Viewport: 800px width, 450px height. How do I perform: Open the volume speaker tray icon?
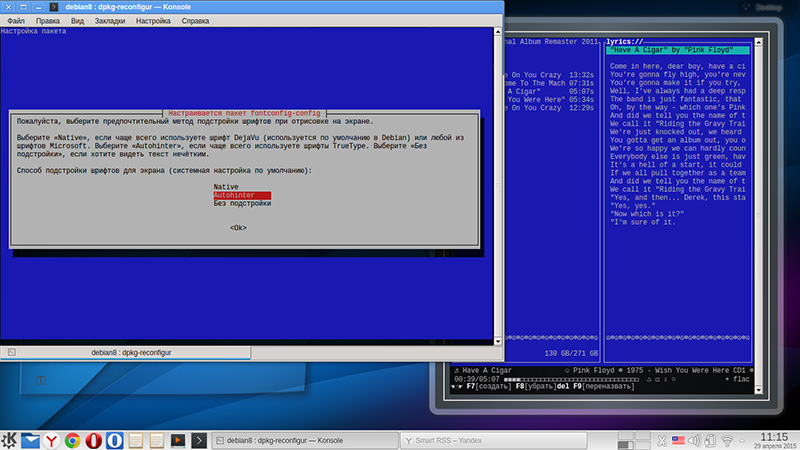click(x=694, y=440)
